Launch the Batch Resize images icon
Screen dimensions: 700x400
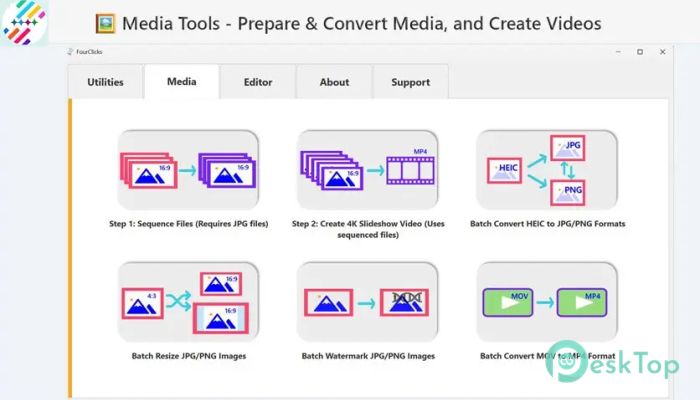click(188, 302)
